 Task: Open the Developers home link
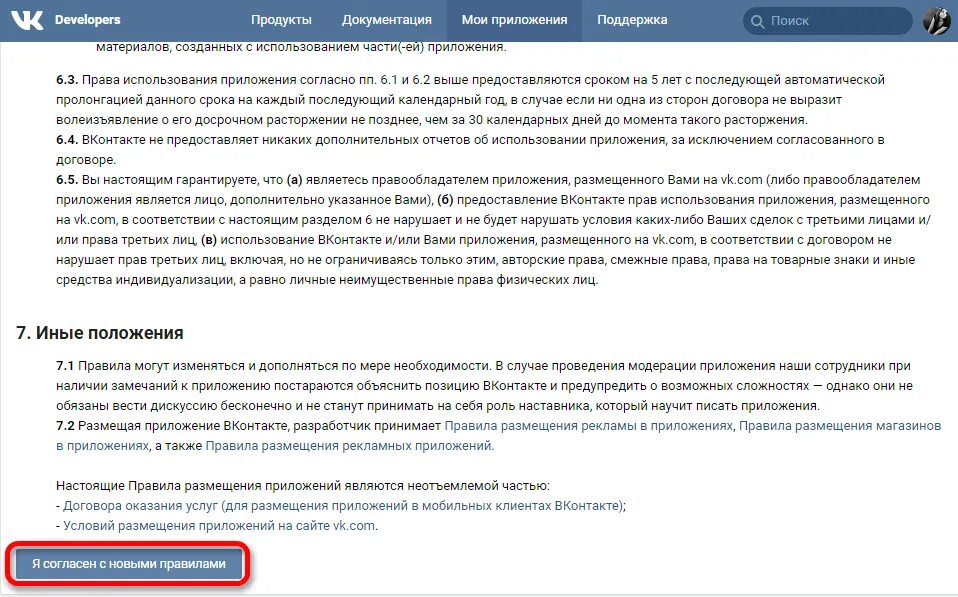click(87, 20)
